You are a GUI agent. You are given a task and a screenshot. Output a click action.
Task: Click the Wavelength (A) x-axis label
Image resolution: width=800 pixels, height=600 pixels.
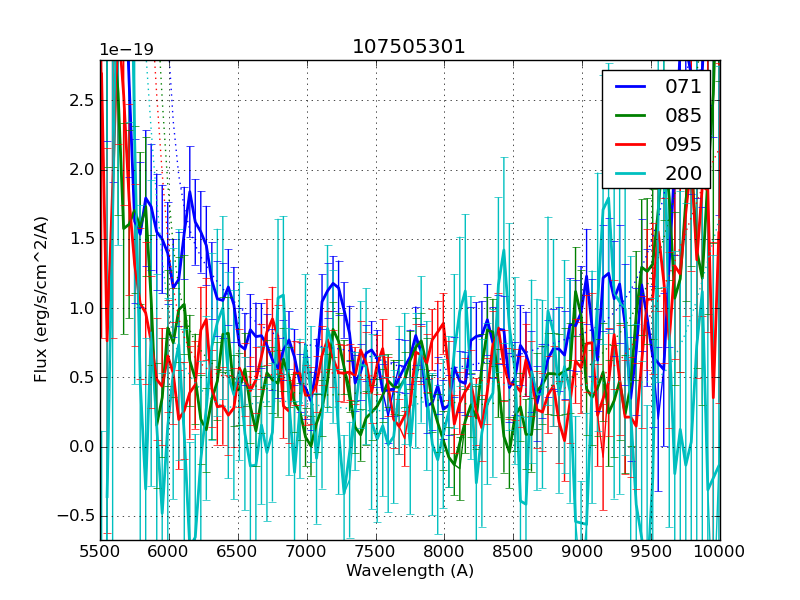(x=410, y=571)
